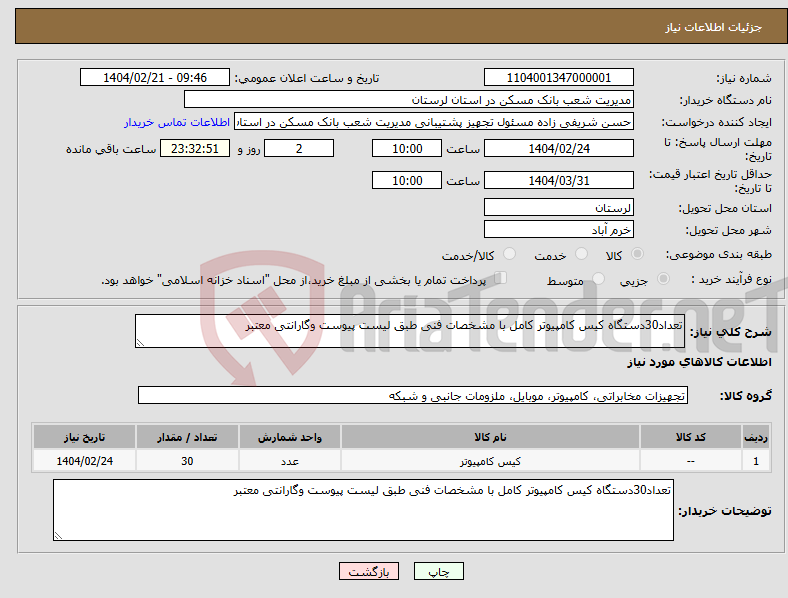
Task: Click the شماره نیاز field 1104001347000001
Action: pyautogui.click(x=558, y=77)
